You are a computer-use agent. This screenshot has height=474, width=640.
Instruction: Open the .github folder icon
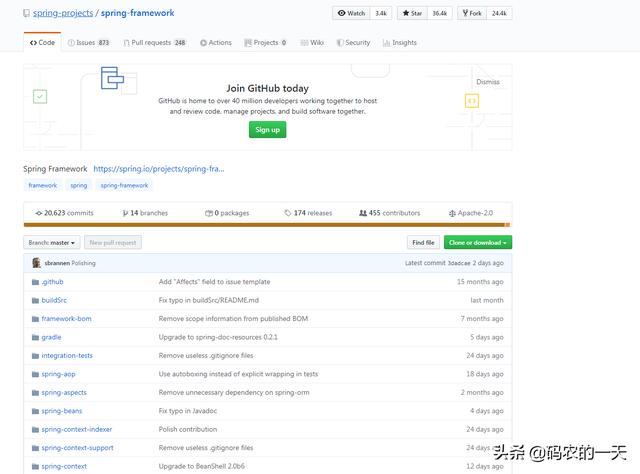tap(36, 282)
